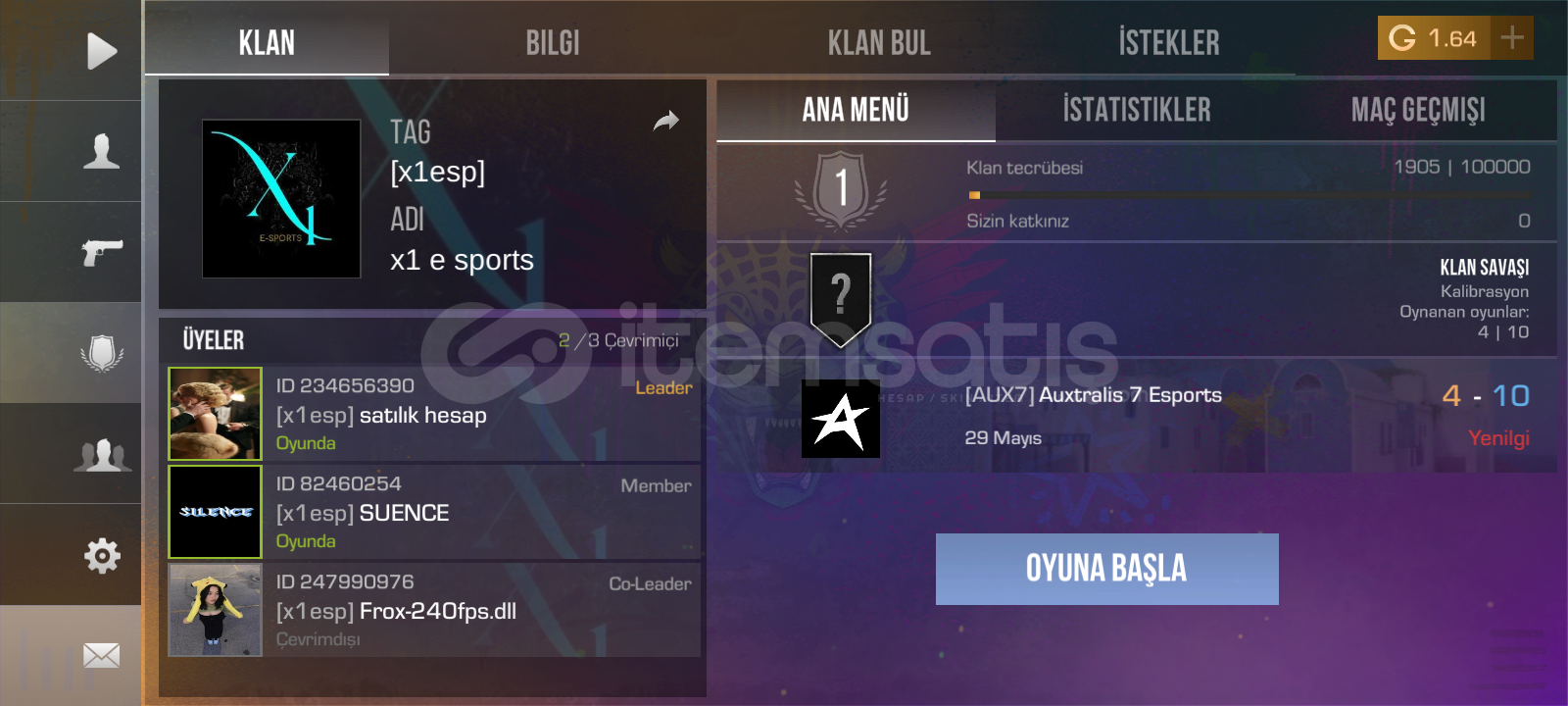Open the pistol weapons inventory icon
The height and width of the screenshot is (706, 1568).
pos(102,252)
